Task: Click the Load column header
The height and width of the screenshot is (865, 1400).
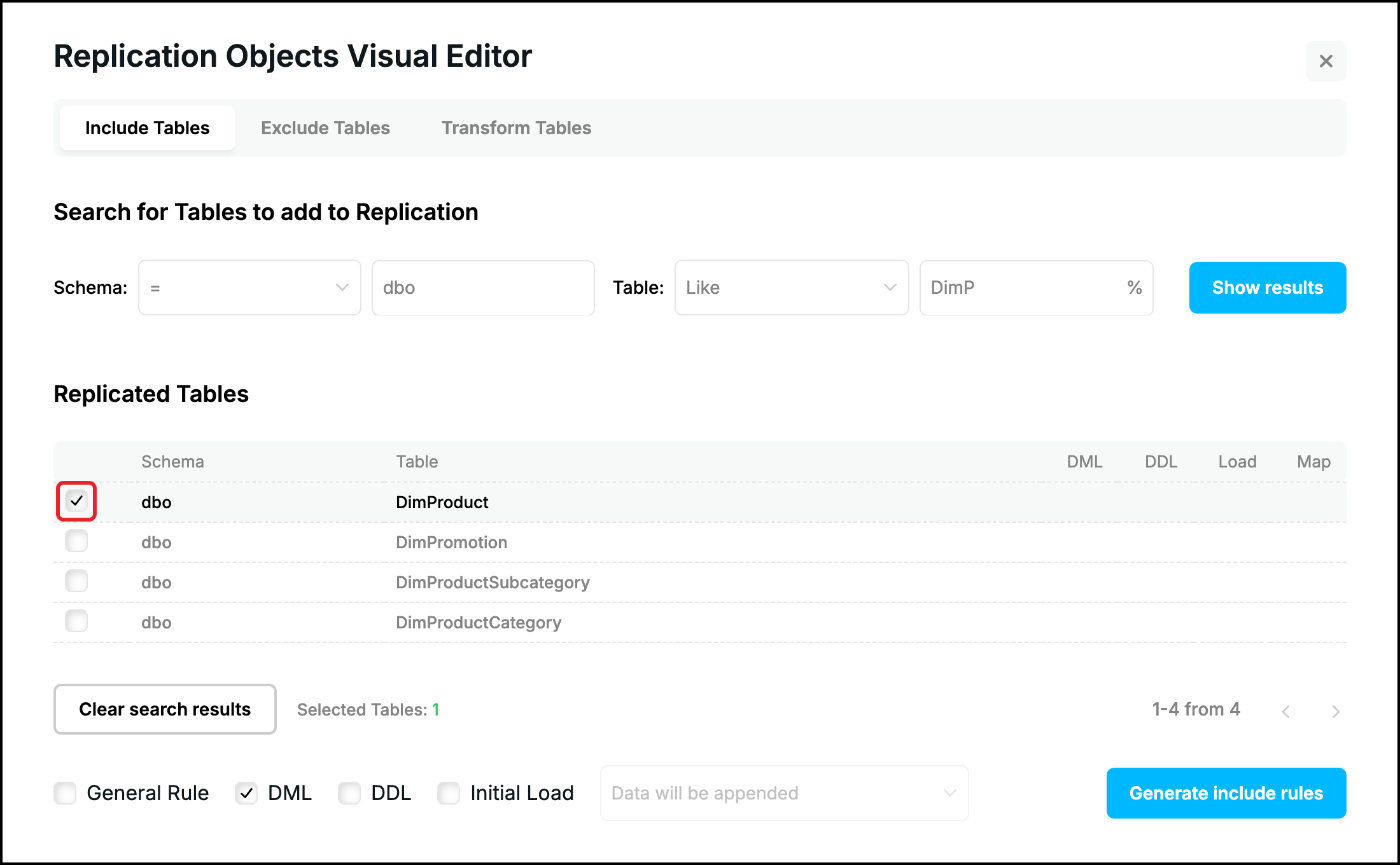Action: point(1237,462)
